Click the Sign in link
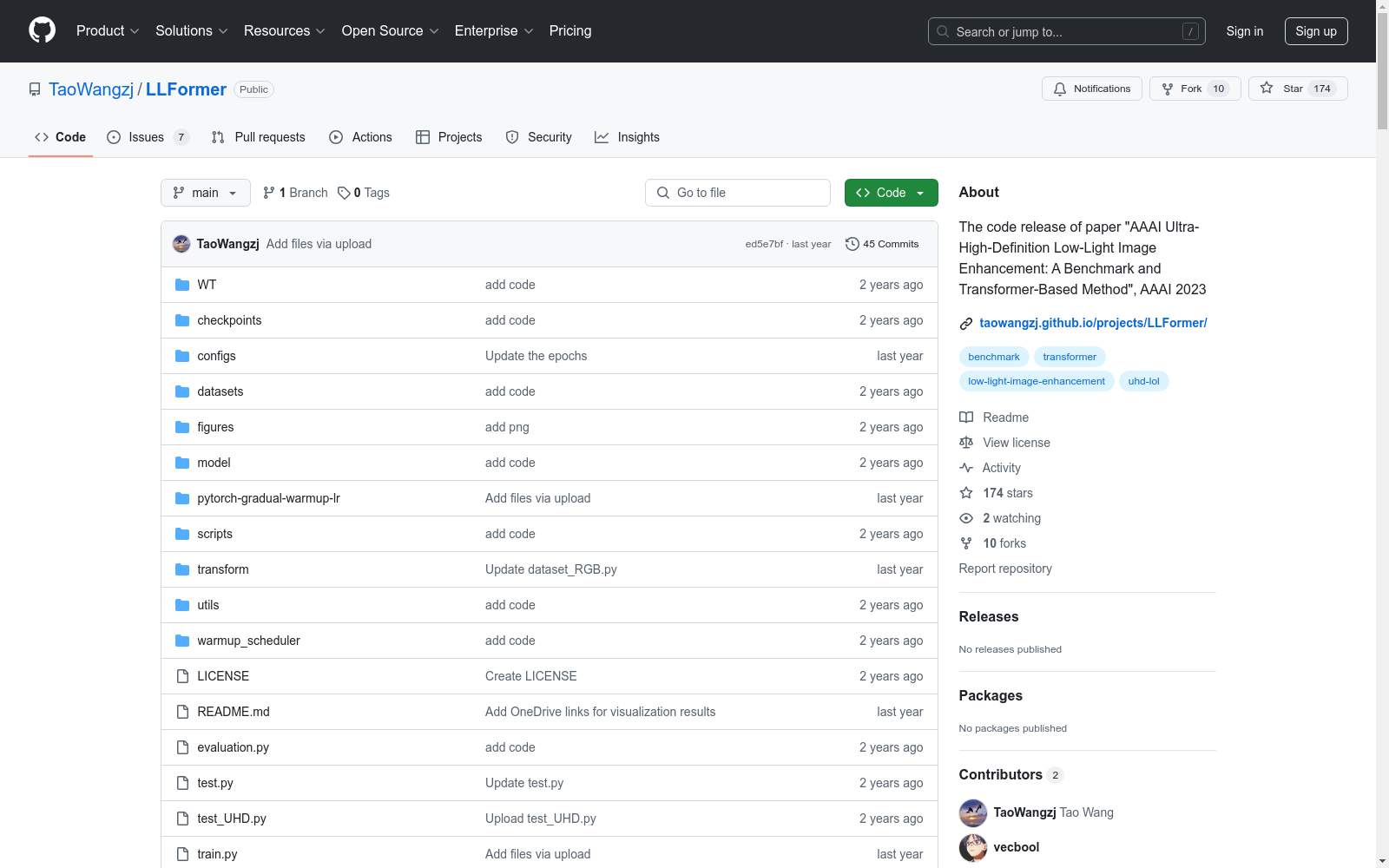This screenshot has width=1389, height=868. [x=1245, y=31]
